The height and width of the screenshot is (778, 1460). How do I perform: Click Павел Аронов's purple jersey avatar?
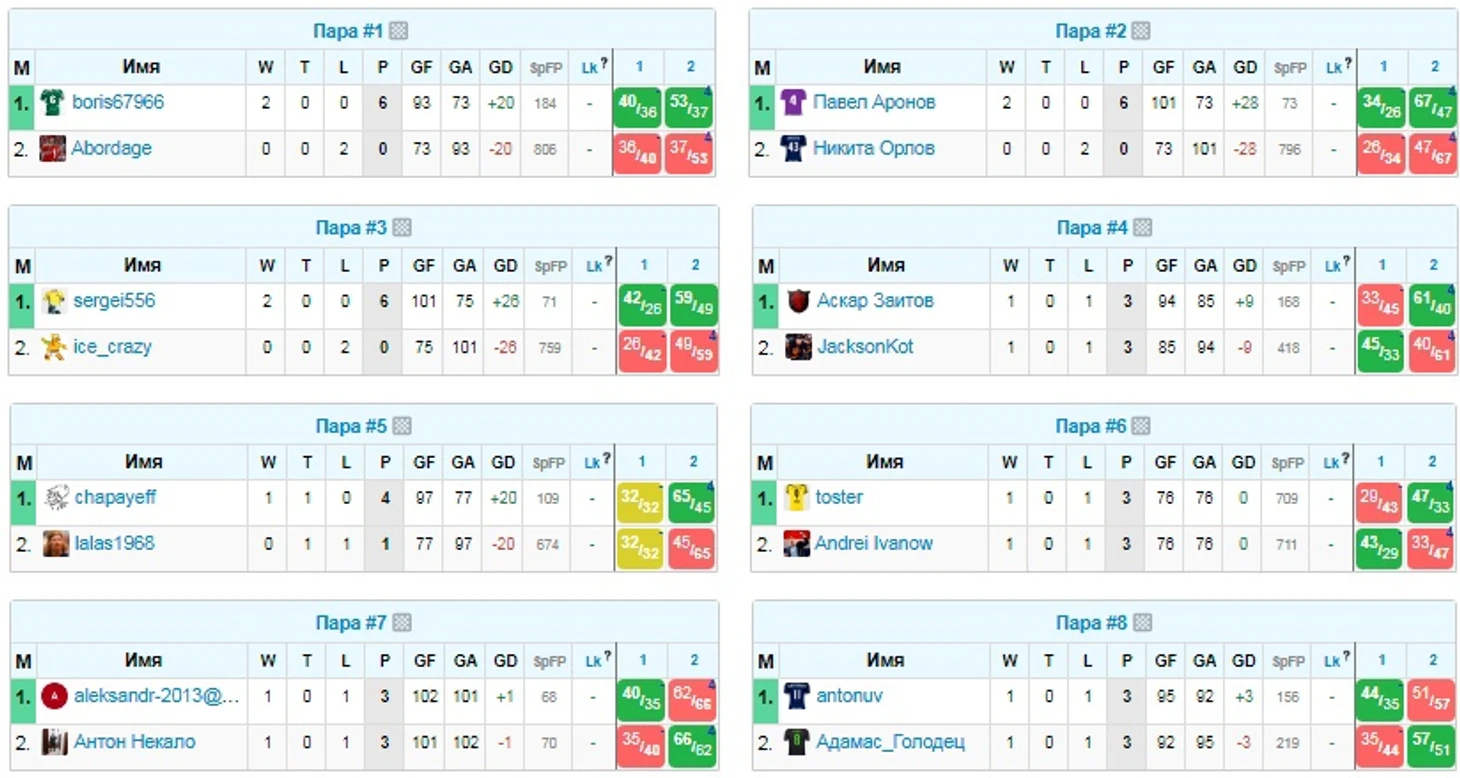tap(793, 103)
